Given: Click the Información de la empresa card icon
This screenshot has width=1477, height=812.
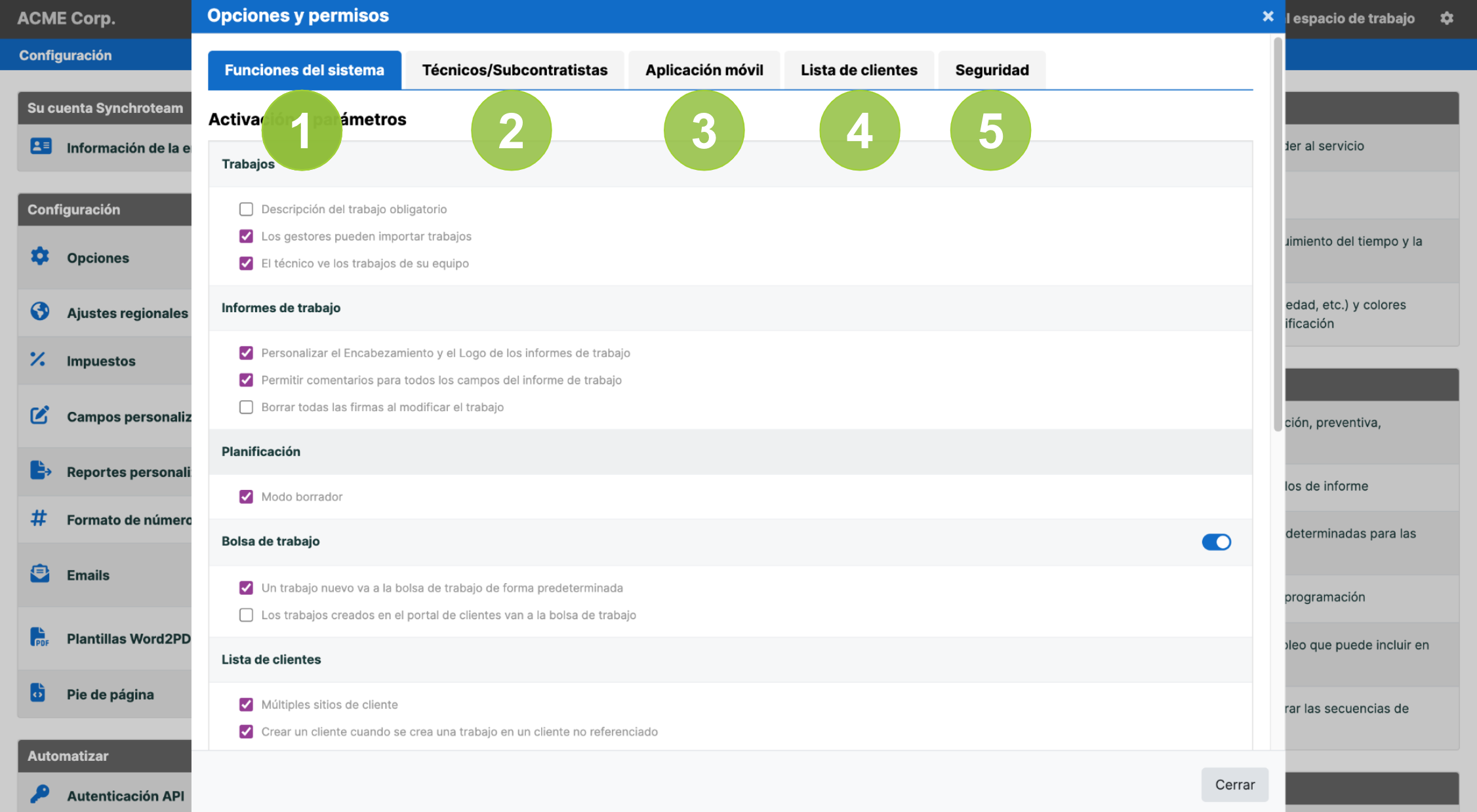Looking at the screenshot, I should point(41,146).
